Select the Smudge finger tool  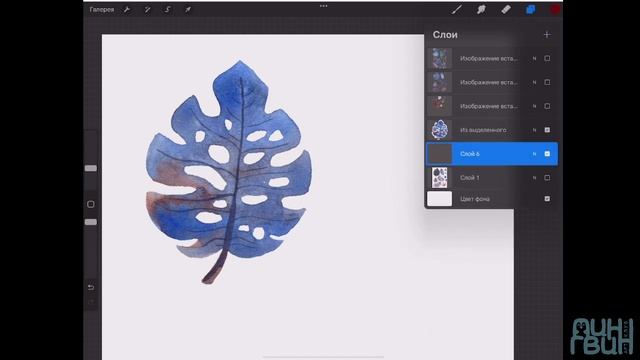pos(481,9)
